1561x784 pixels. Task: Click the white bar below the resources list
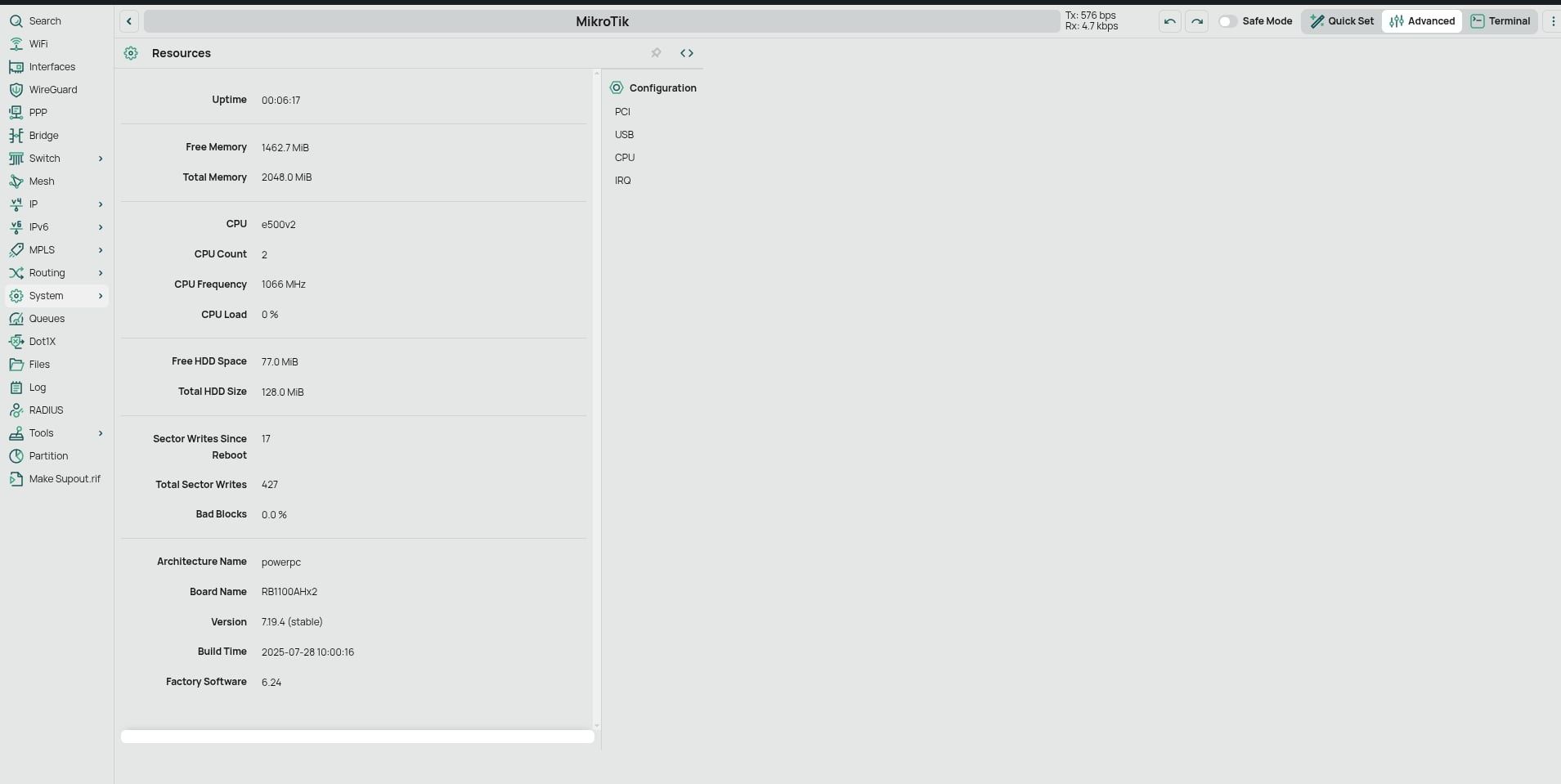357,737
